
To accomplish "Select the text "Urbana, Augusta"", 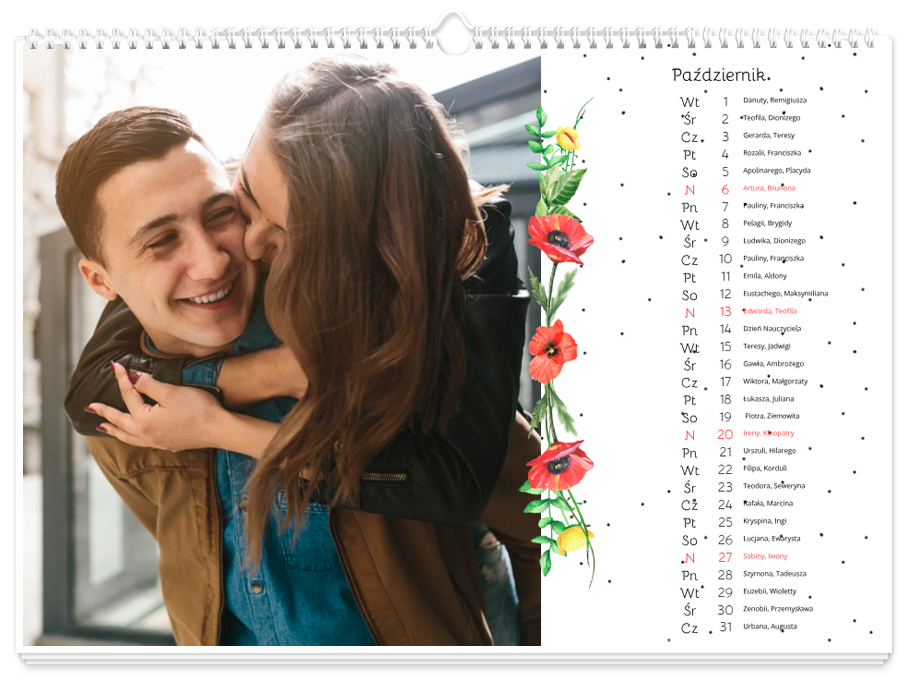I will [x=770, y=626].
